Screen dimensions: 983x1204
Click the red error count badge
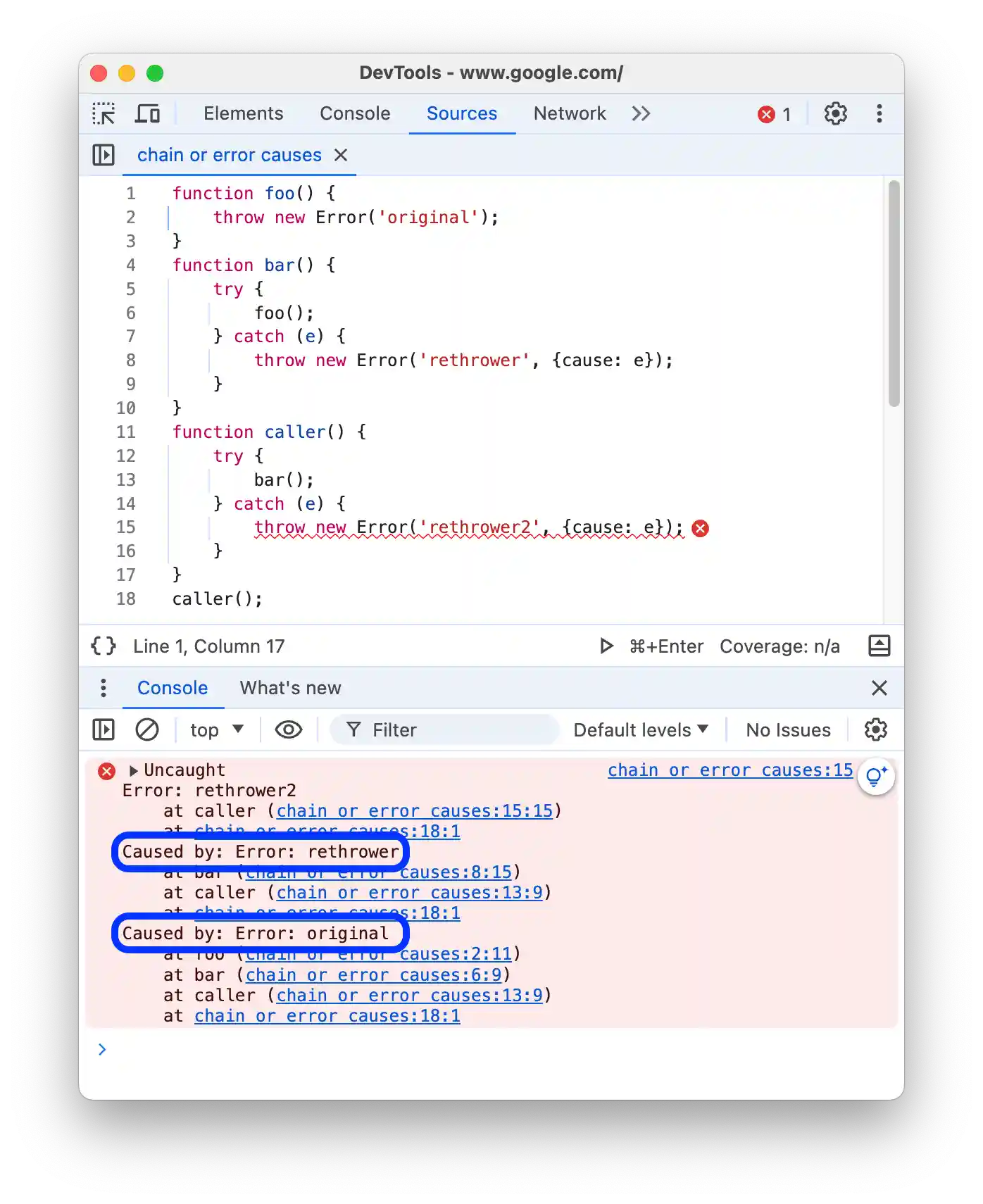pyautogui.click(x=775, y=114)
